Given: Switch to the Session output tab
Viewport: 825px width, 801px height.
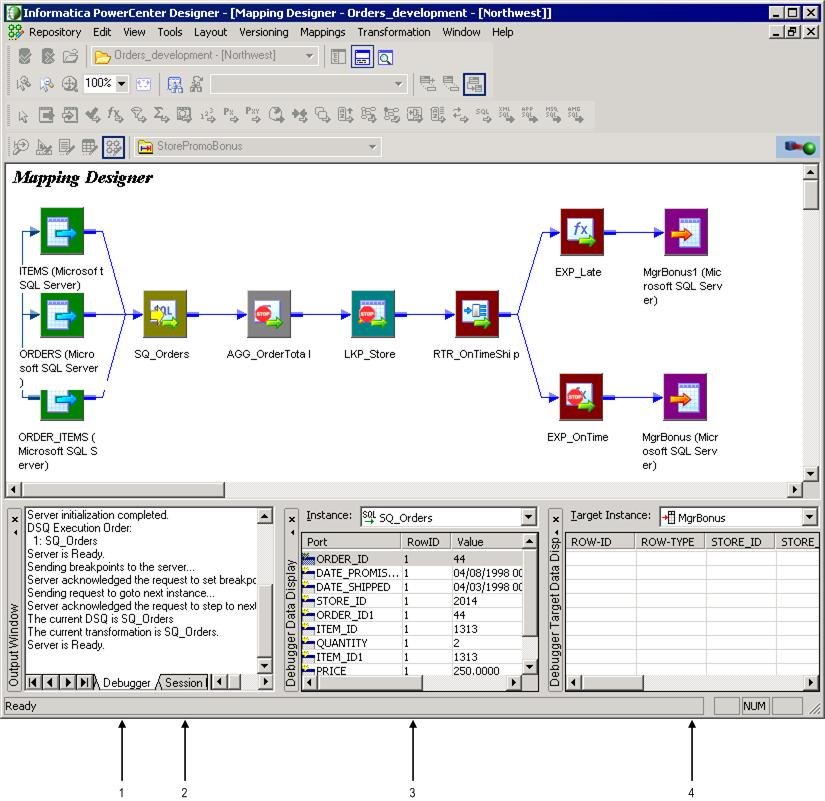Looking at the screenshot, I should point(183,683).
